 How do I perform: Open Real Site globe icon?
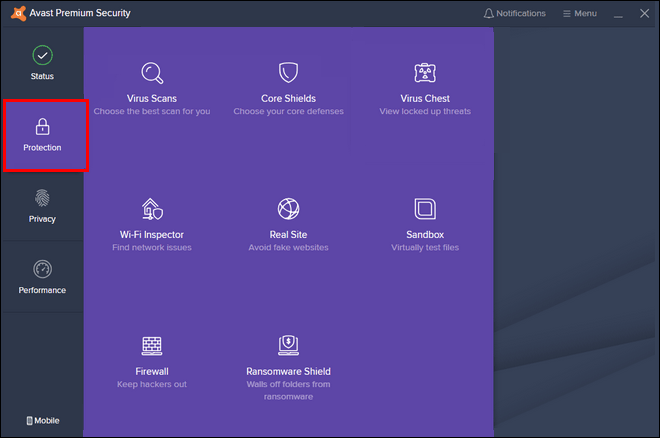coord(288,209)
